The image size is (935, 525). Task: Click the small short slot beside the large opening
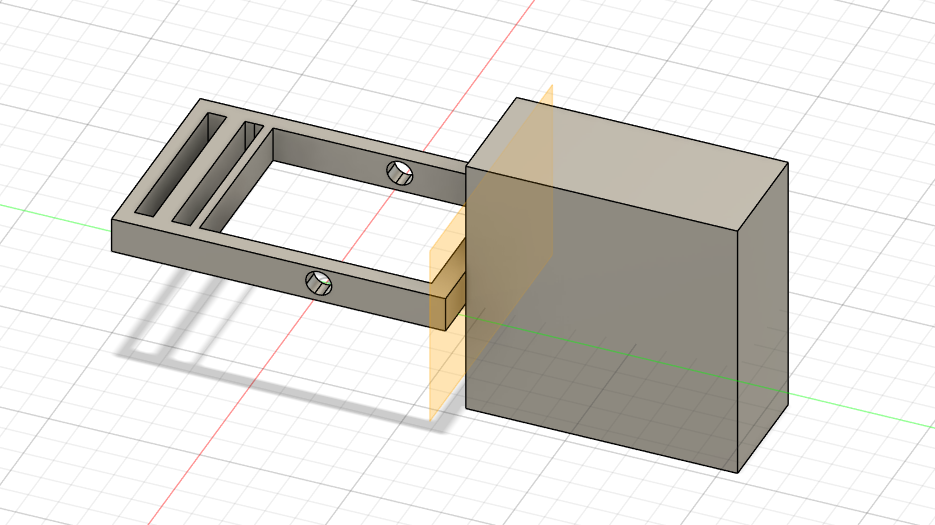click(x=253, y=134)
